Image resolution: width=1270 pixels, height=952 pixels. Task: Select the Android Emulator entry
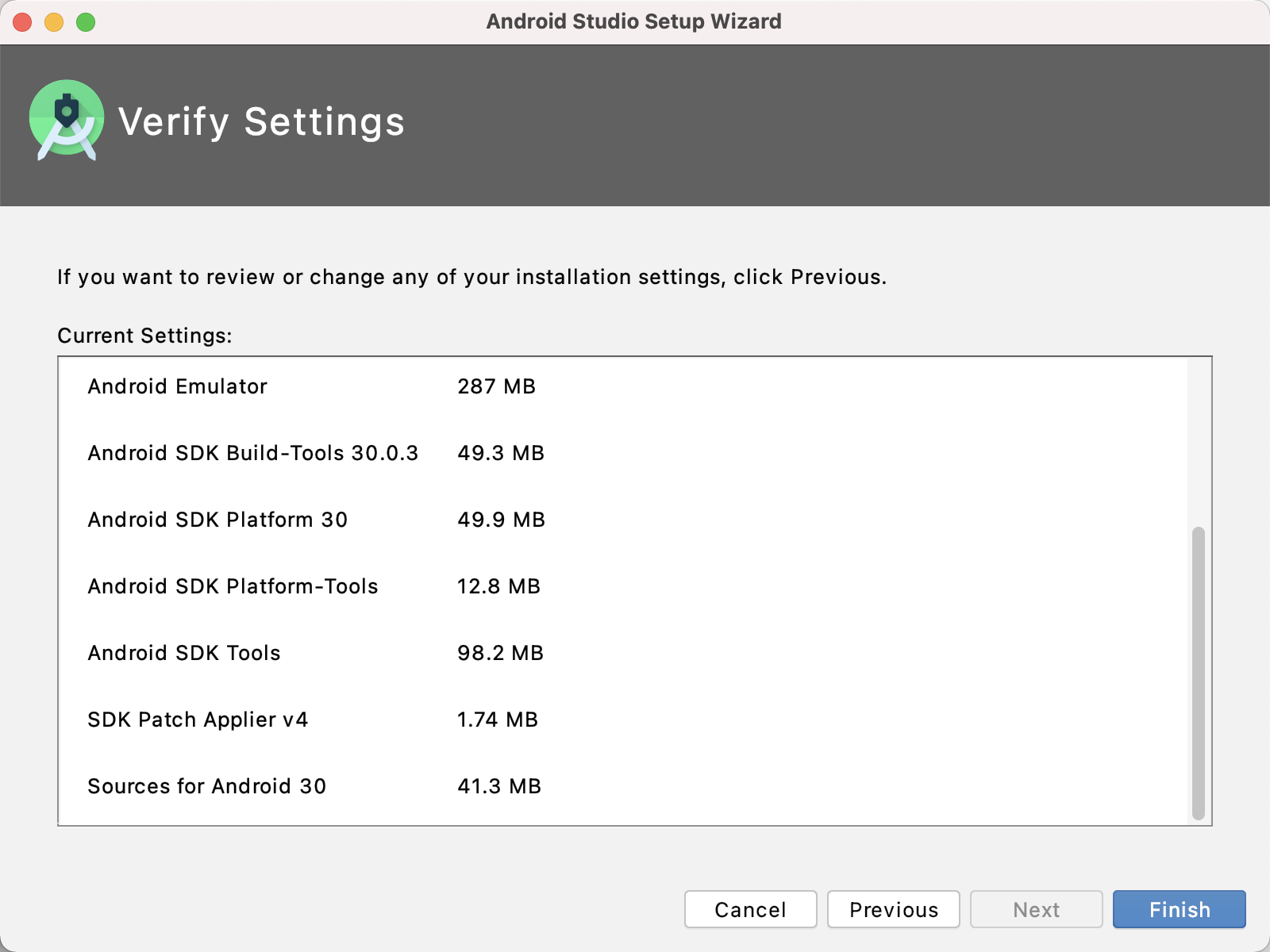[x=178, y=386]
